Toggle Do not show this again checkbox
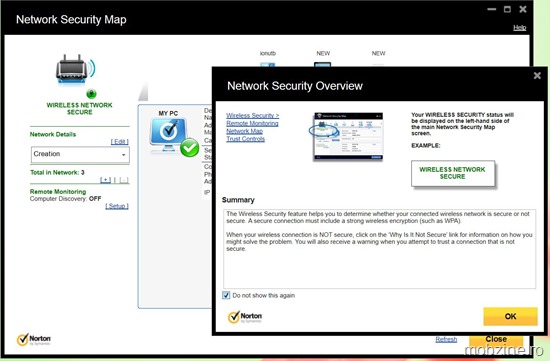The image size is (550, 361). click(x=226, y=295)
